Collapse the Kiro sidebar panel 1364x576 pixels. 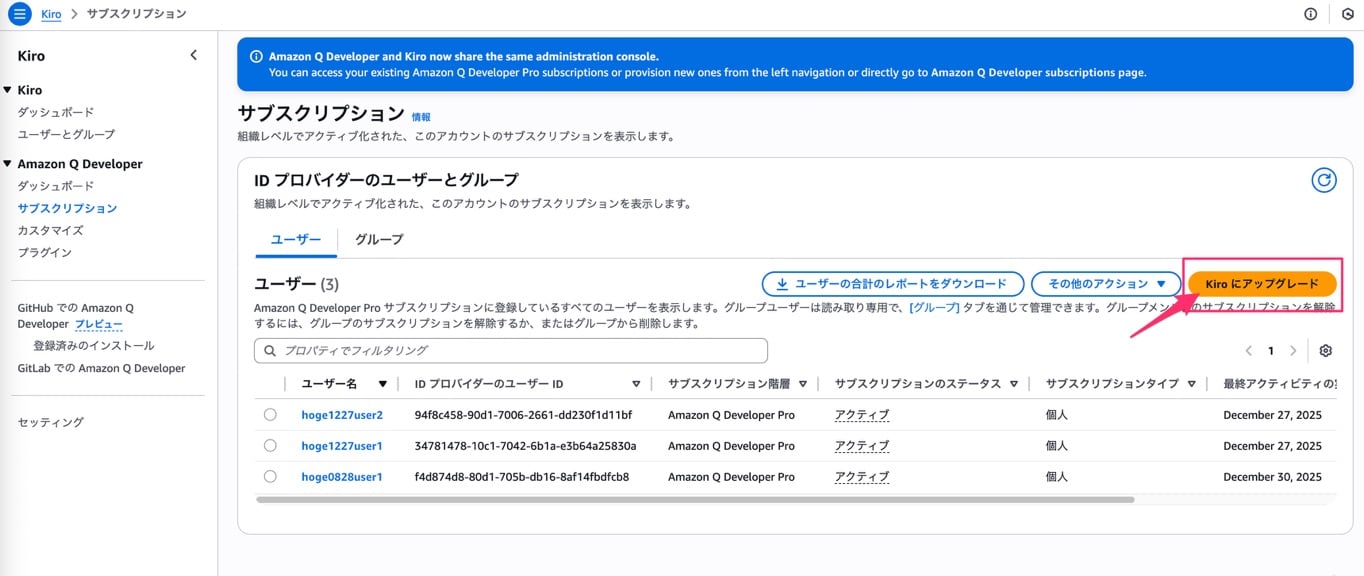pyautogui.click(x=194, y=56)
